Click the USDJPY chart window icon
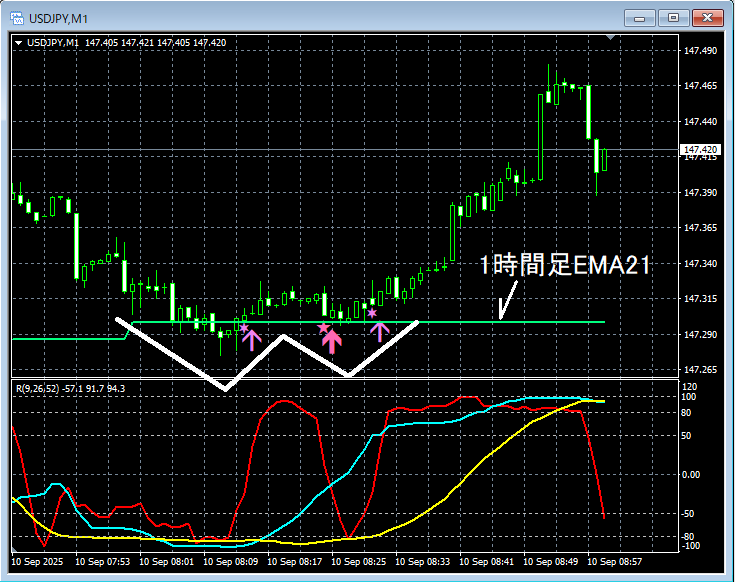 coord(17,18)
